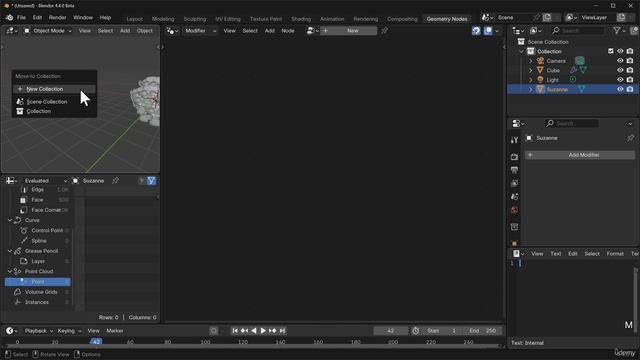Click the outliner search field
The image size is (640, 360).
[577, 31]
